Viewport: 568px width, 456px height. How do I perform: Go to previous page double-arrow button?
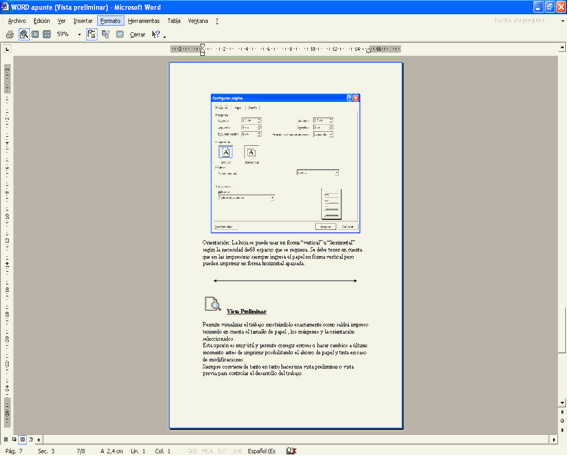coord(562,412)
